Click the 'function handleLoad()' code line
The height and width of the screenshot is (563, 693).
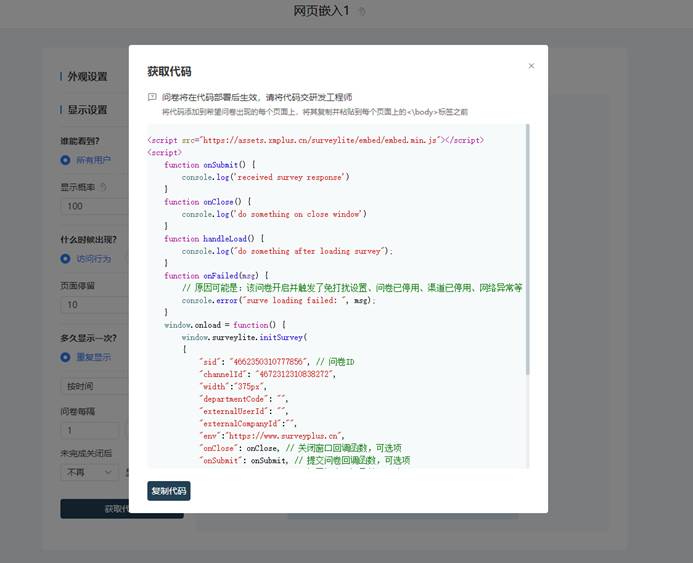pyautogui.click(x=214, y=239)
